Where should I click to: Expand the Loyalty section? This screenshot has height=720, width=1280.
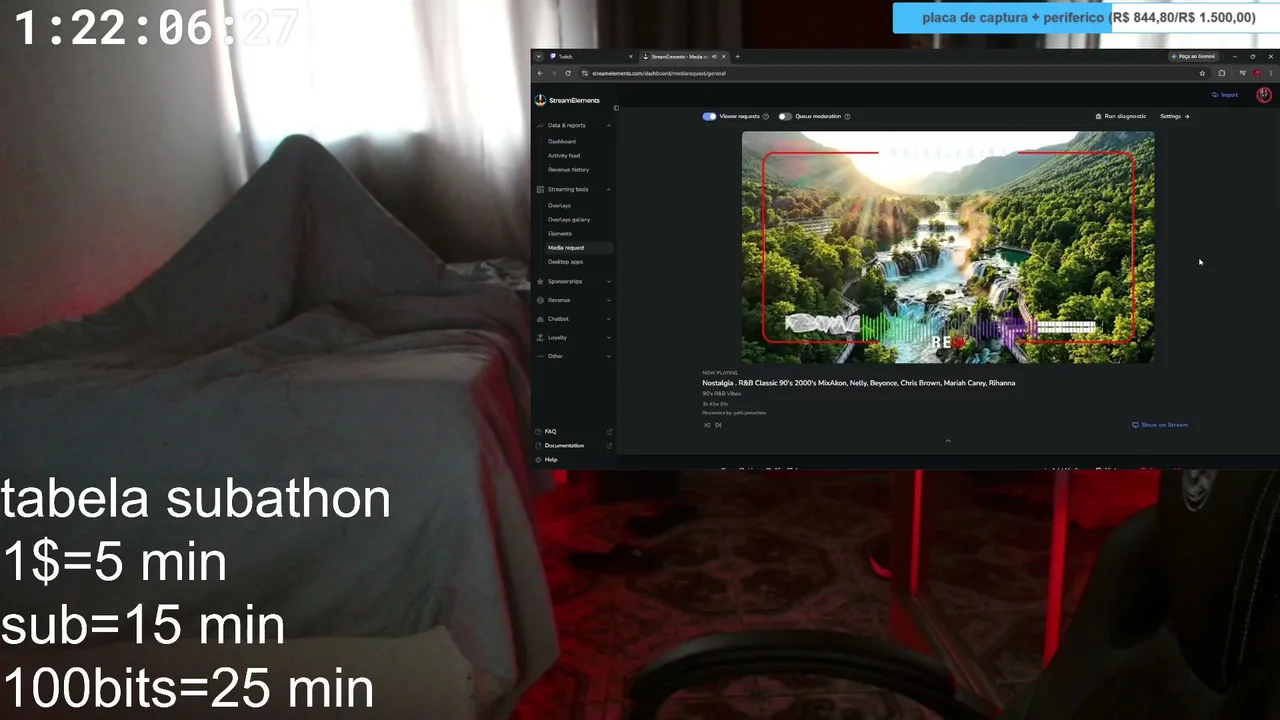tap(609, 337)
